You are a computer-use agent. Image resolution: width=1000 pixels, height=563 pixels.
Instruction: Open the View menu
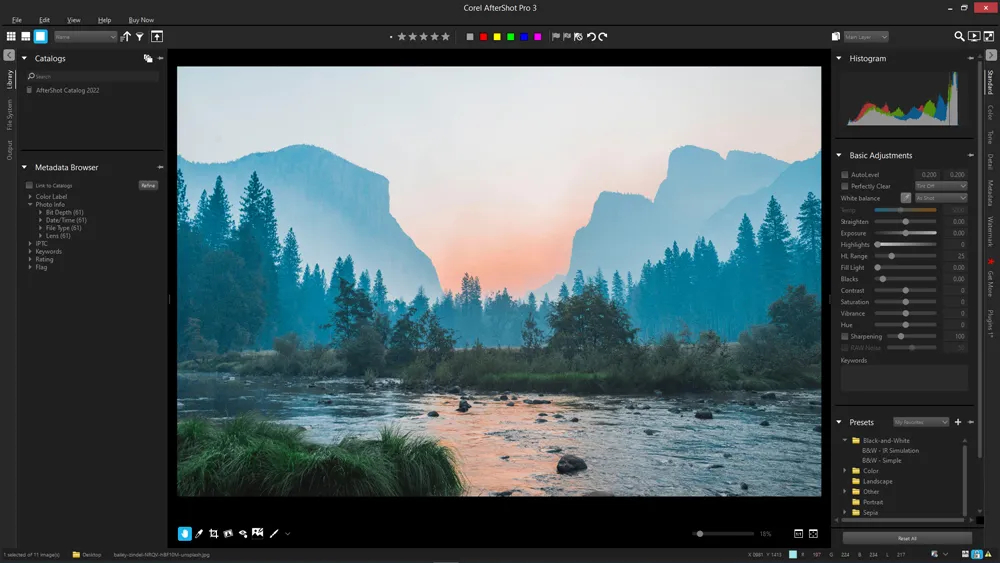74,20
